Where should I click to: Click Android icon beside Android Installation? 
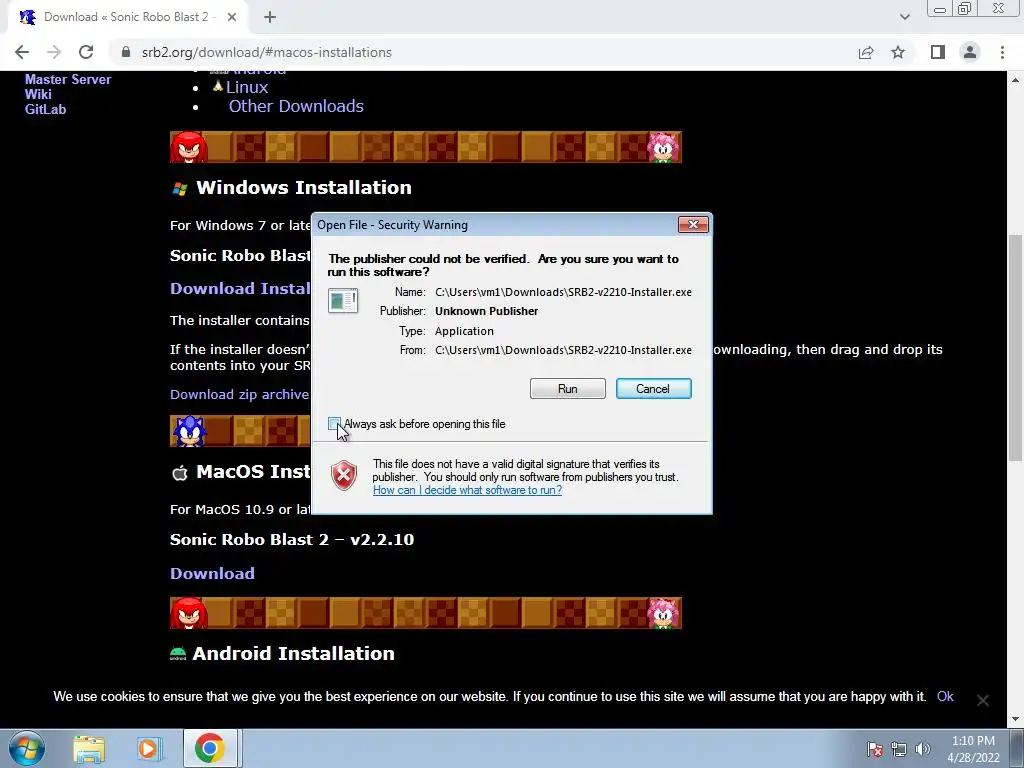(178, 654)
